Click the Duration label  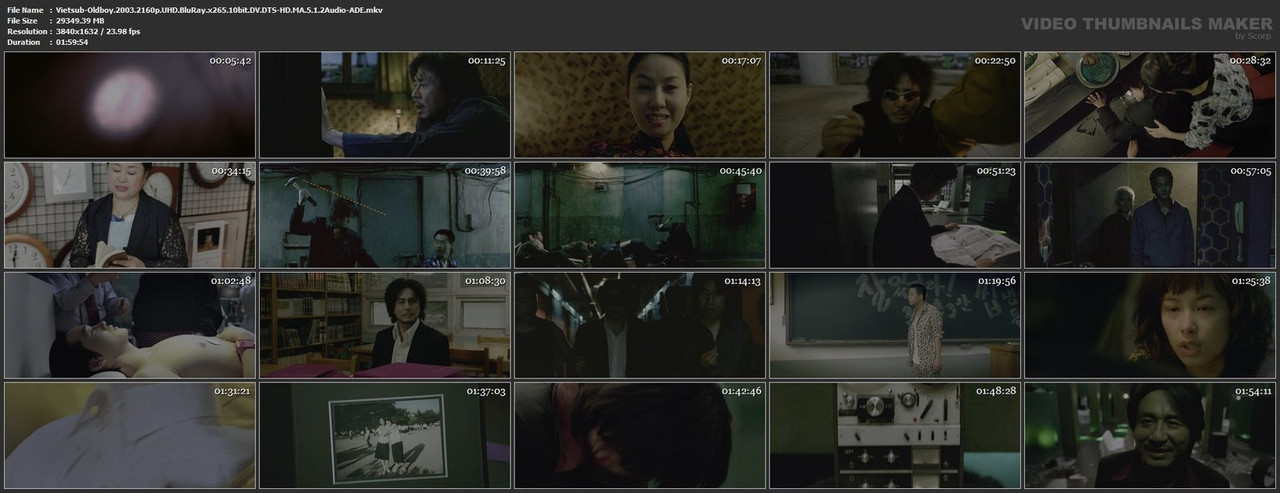pyautogui.click(x=22, y=42)
